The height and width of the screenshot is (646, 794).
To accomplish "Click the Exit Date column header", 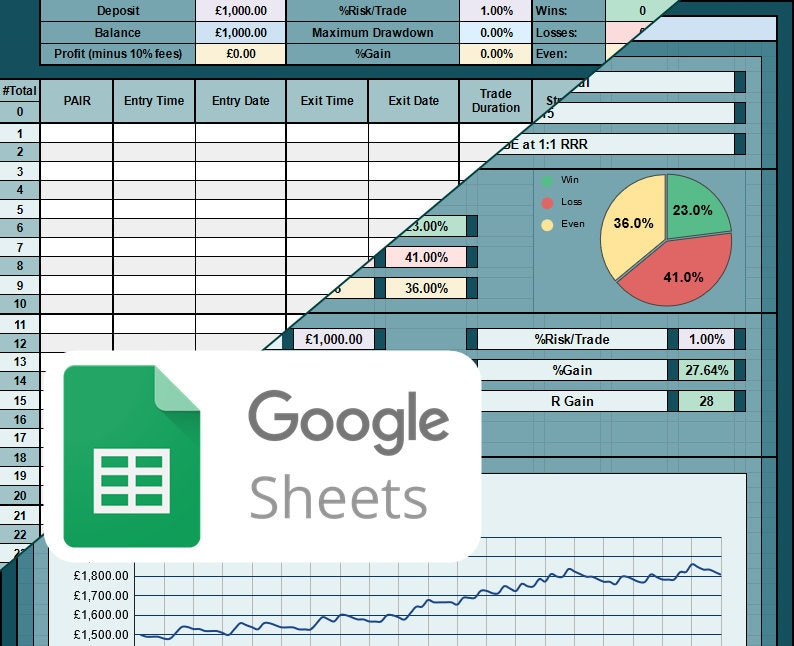I will tap(414, 101).
